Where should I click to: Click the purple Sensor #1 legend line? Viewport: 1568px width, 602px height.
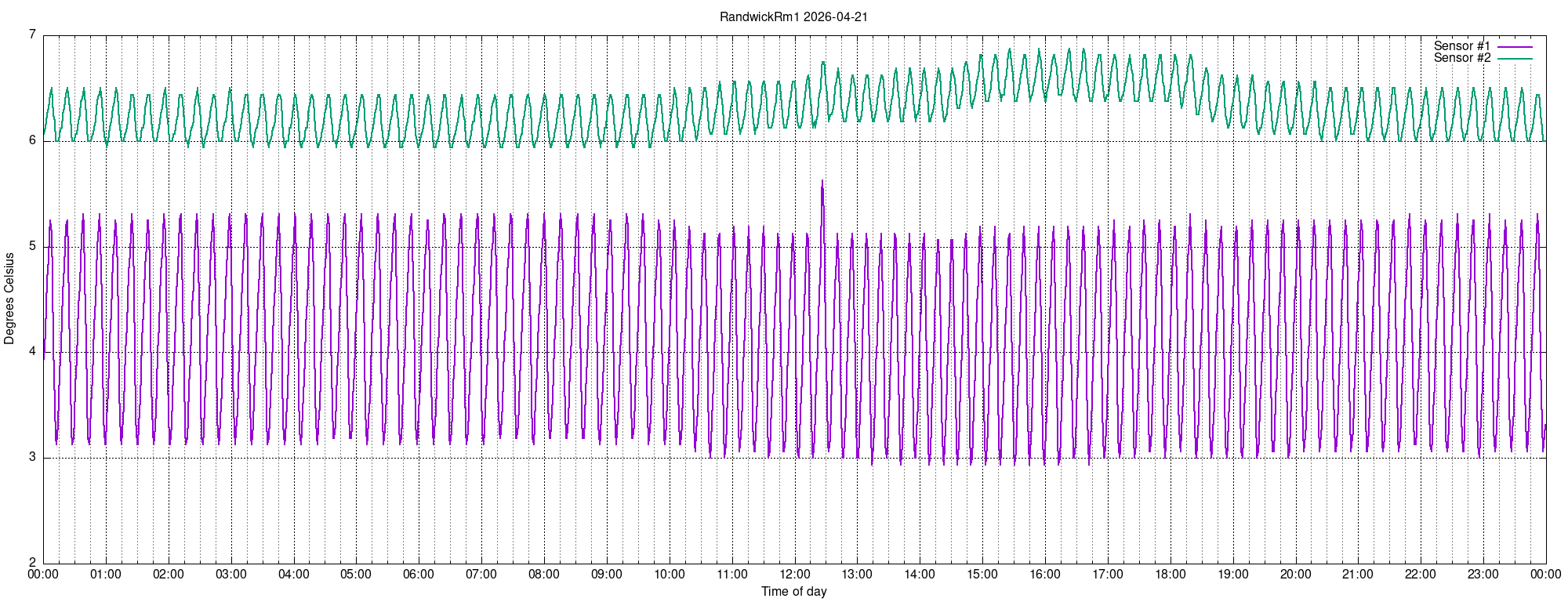click(x=1515, y=47)
